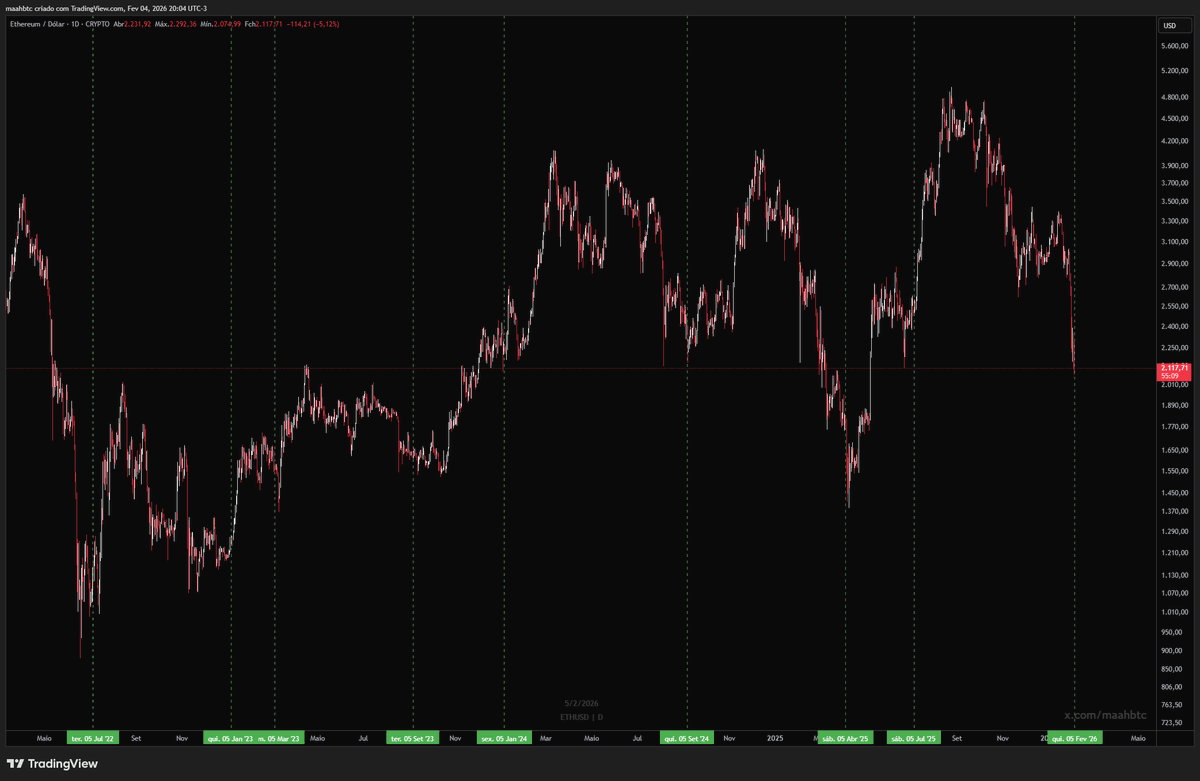
Task: Click the 5.200,00 price axis label
Action: [1174, 71]
